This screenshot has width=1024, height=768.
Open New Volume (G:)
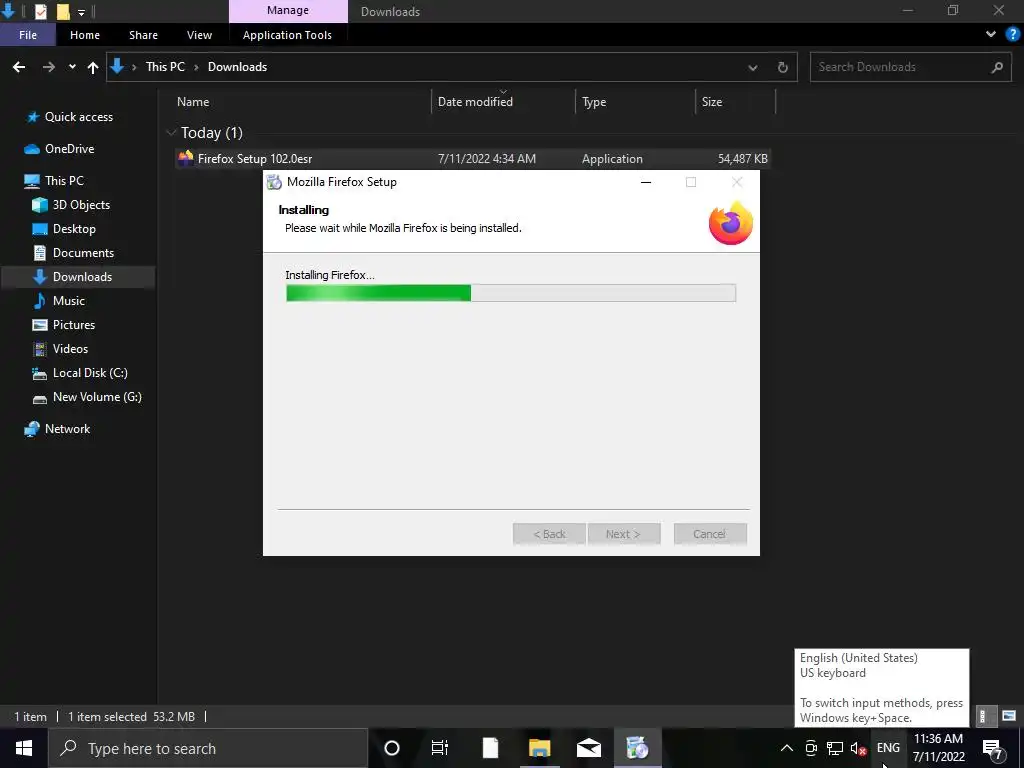click(97, 397)
